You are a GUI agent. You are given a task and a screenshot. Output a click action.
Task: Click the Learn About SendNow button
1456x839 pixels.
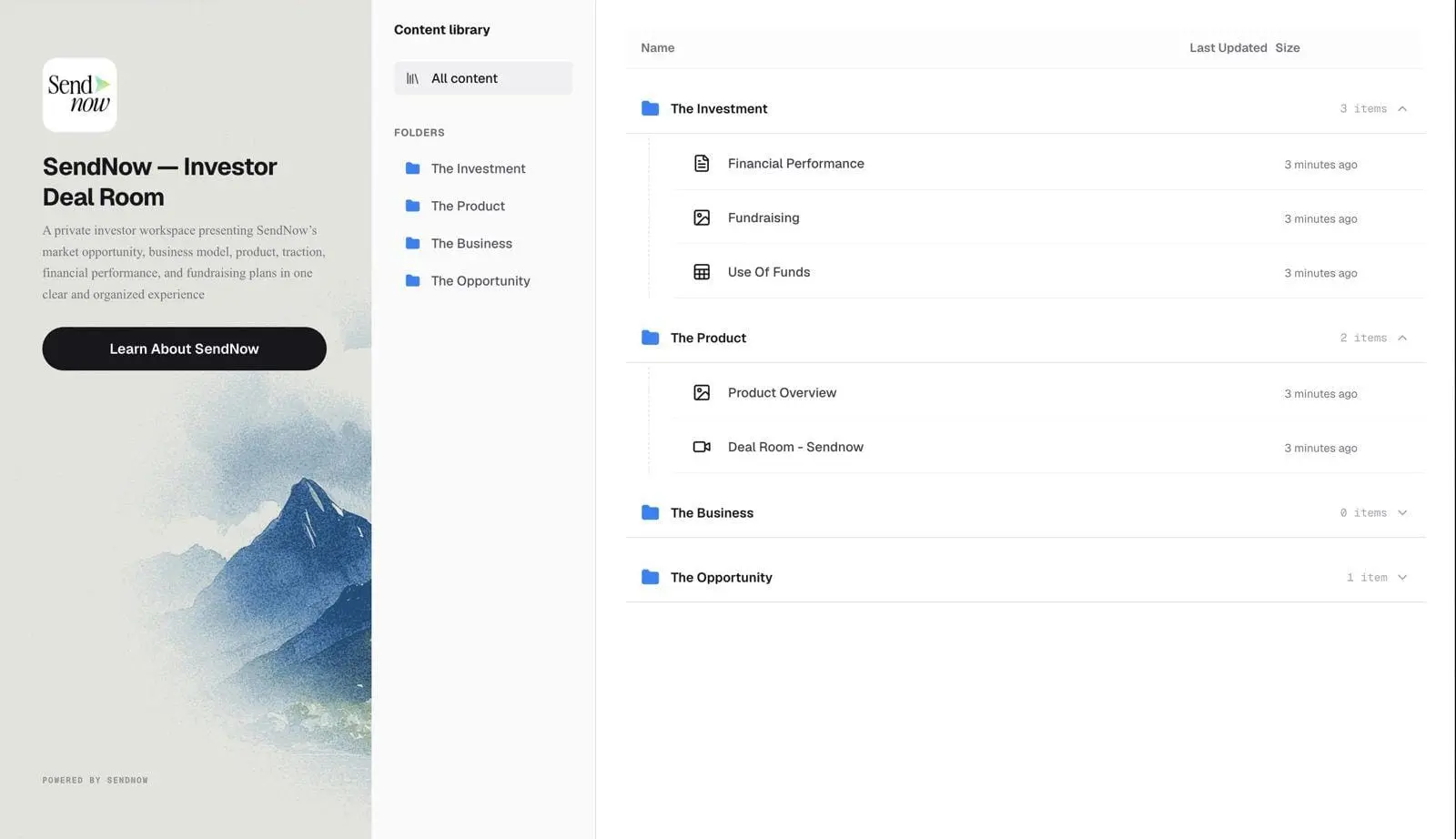tap(184, 349)
